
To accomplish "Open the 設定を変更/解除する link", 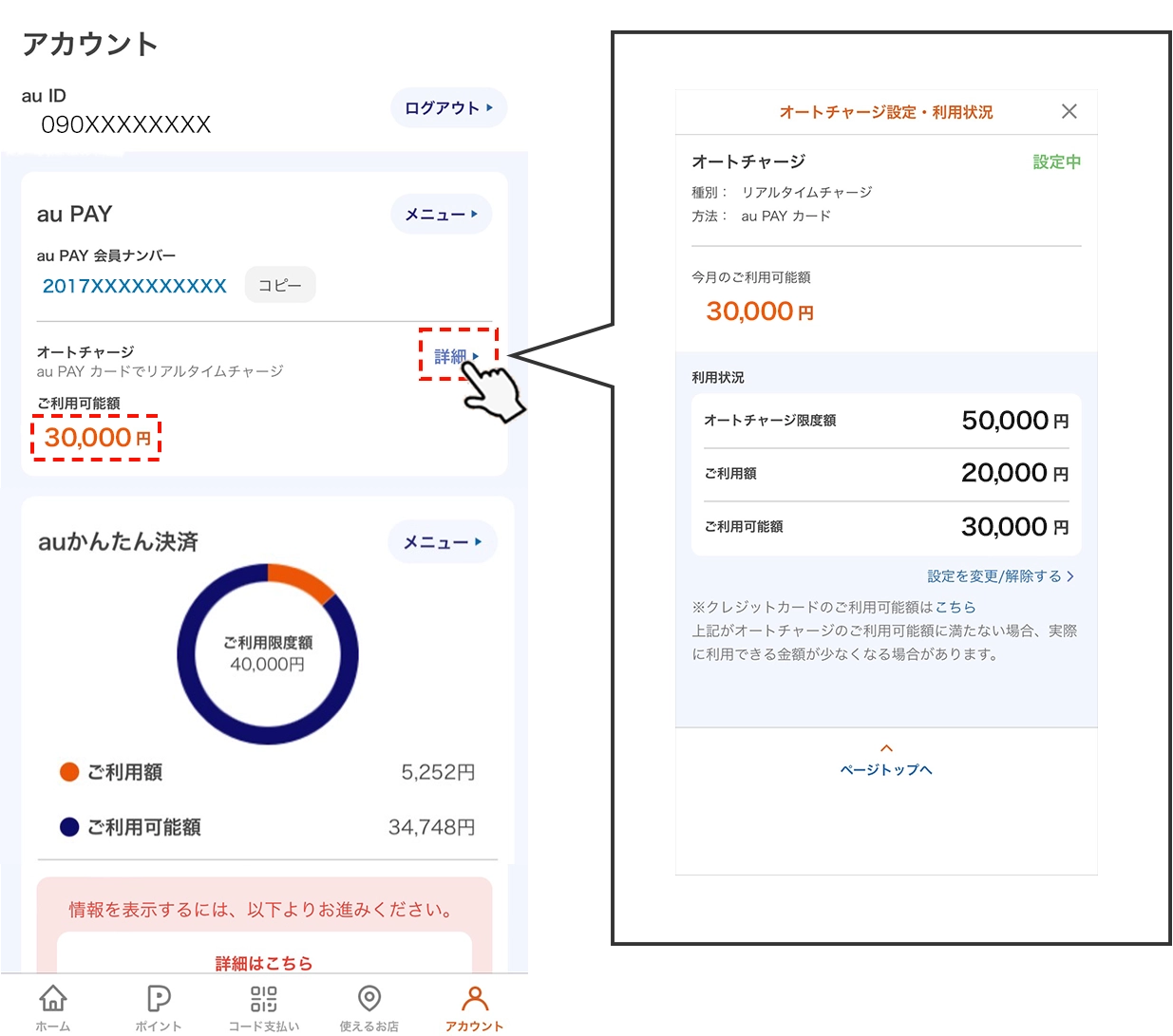I will [x=999, y=575].
